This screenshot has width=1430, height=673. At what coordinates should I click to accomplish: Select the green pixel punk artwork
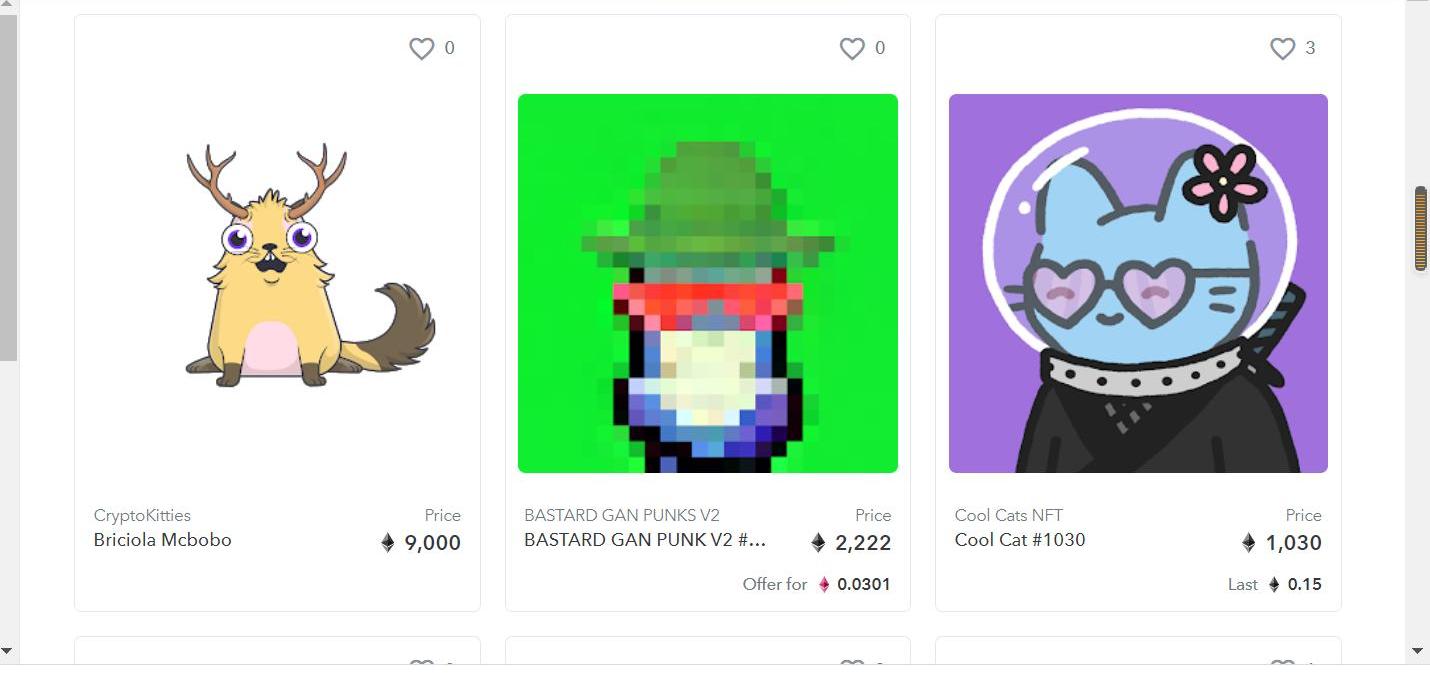point(708,283)
